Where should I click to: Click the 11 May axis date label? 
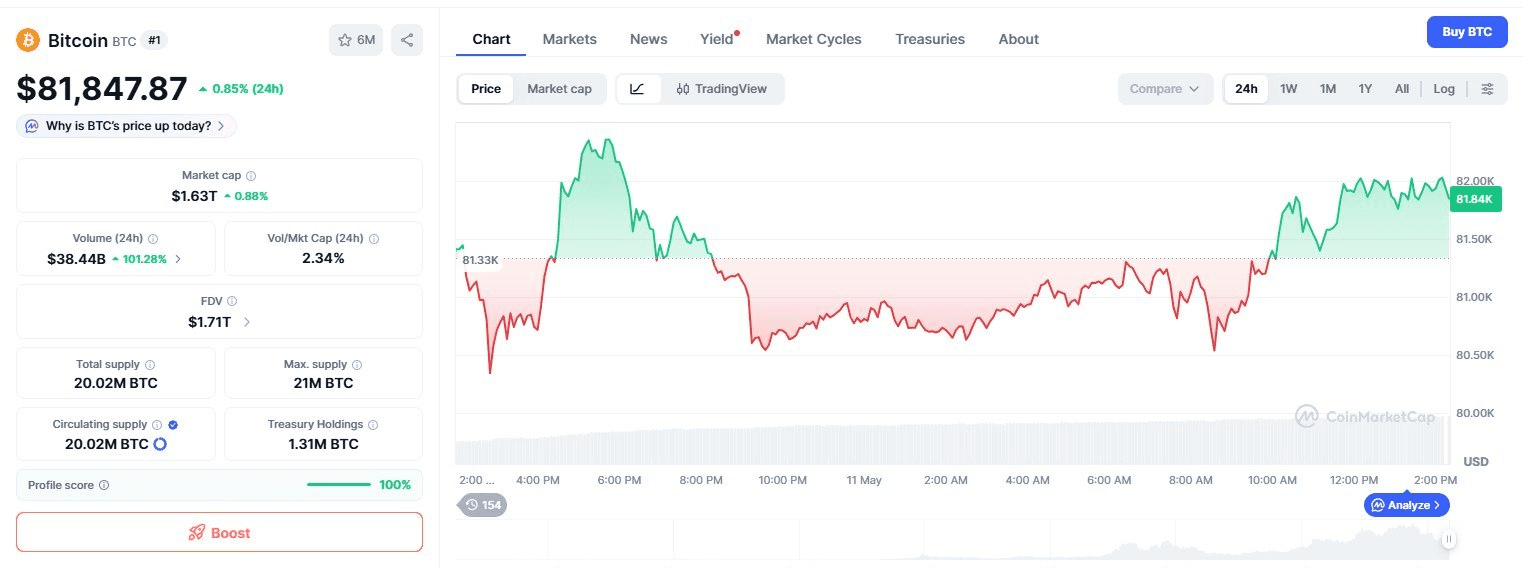click(x=864, y=480)
